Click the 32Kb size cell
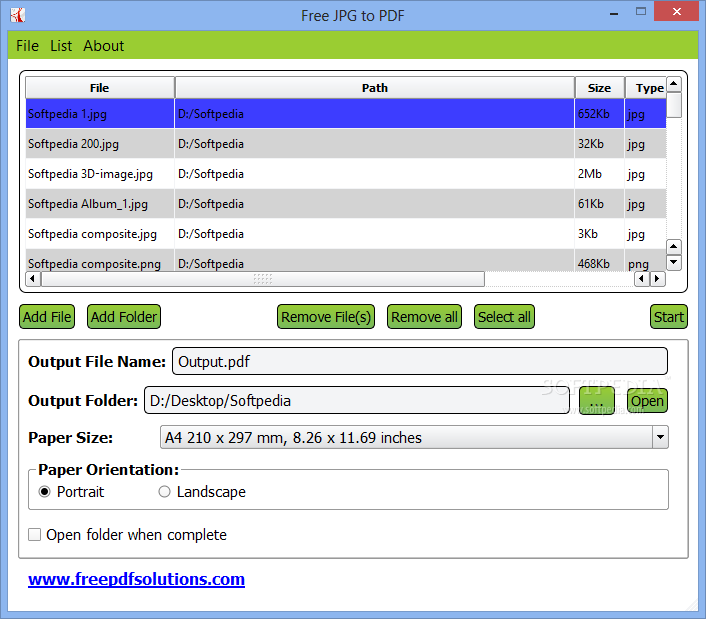Screen dimensions: 706x619 tap(599, 144)
